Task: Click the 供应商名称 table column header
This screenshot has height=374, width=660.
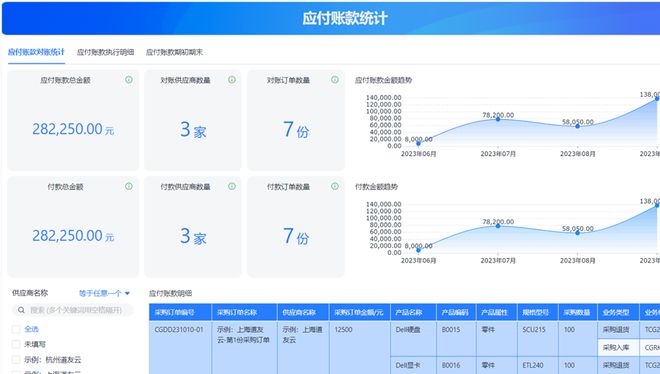Action: tap(303, 313)
